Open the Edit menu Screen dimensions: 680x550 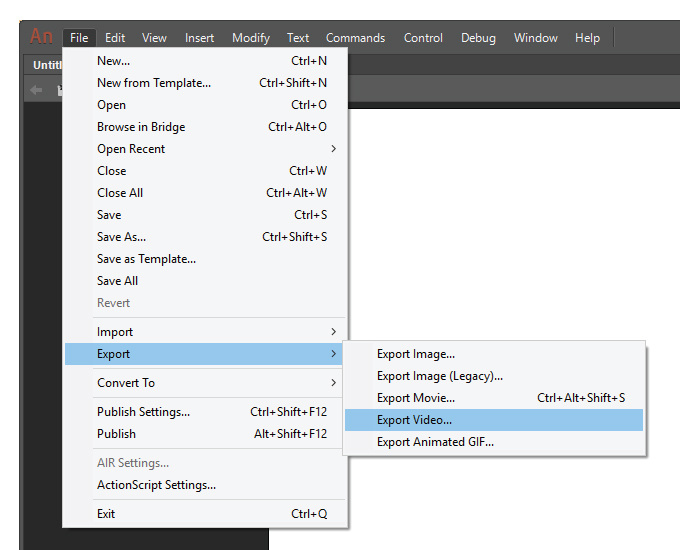(x=115, y=38)
